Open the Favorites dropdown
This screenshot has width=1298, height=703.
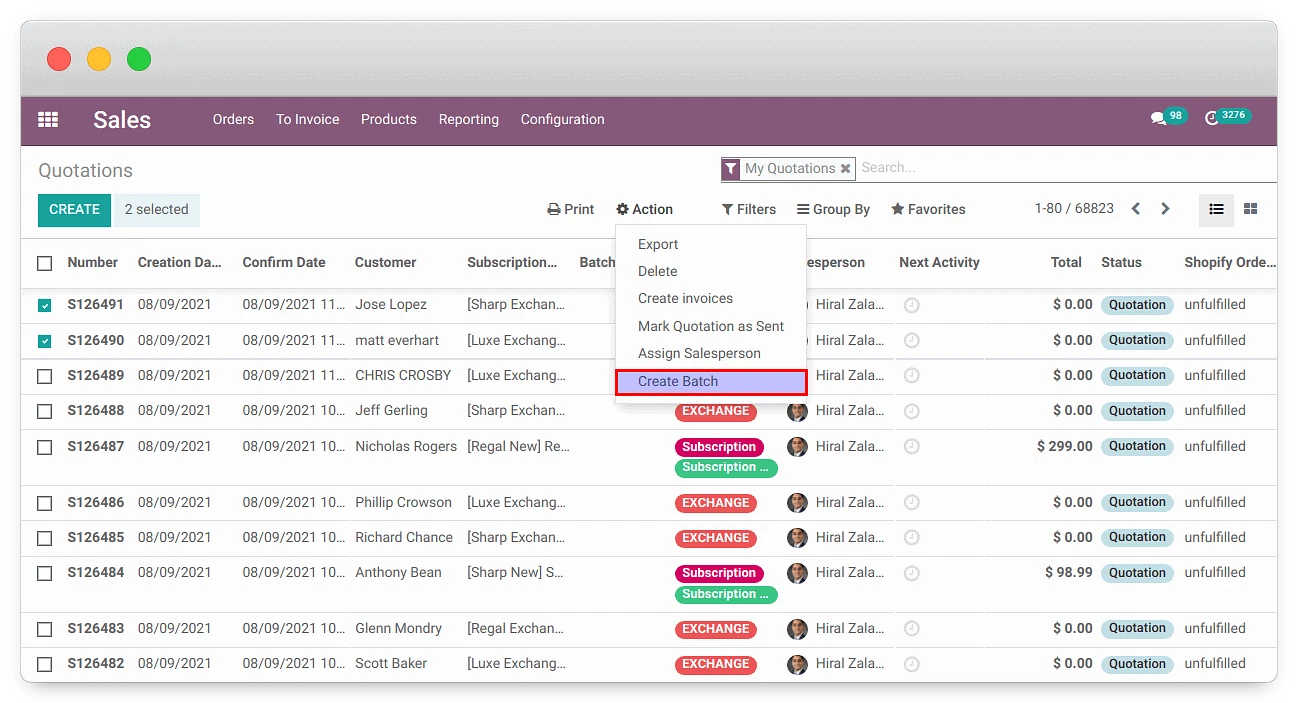(x=928, y=209)
